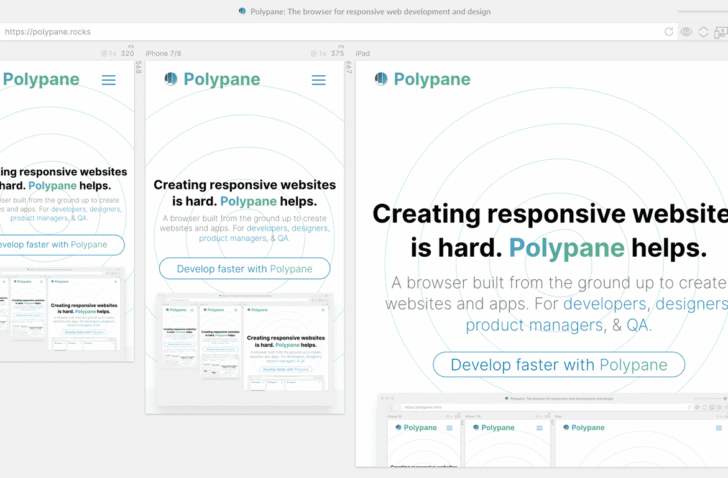
Task: Click the zoom slider near the title bar
Action: point(702,11)
